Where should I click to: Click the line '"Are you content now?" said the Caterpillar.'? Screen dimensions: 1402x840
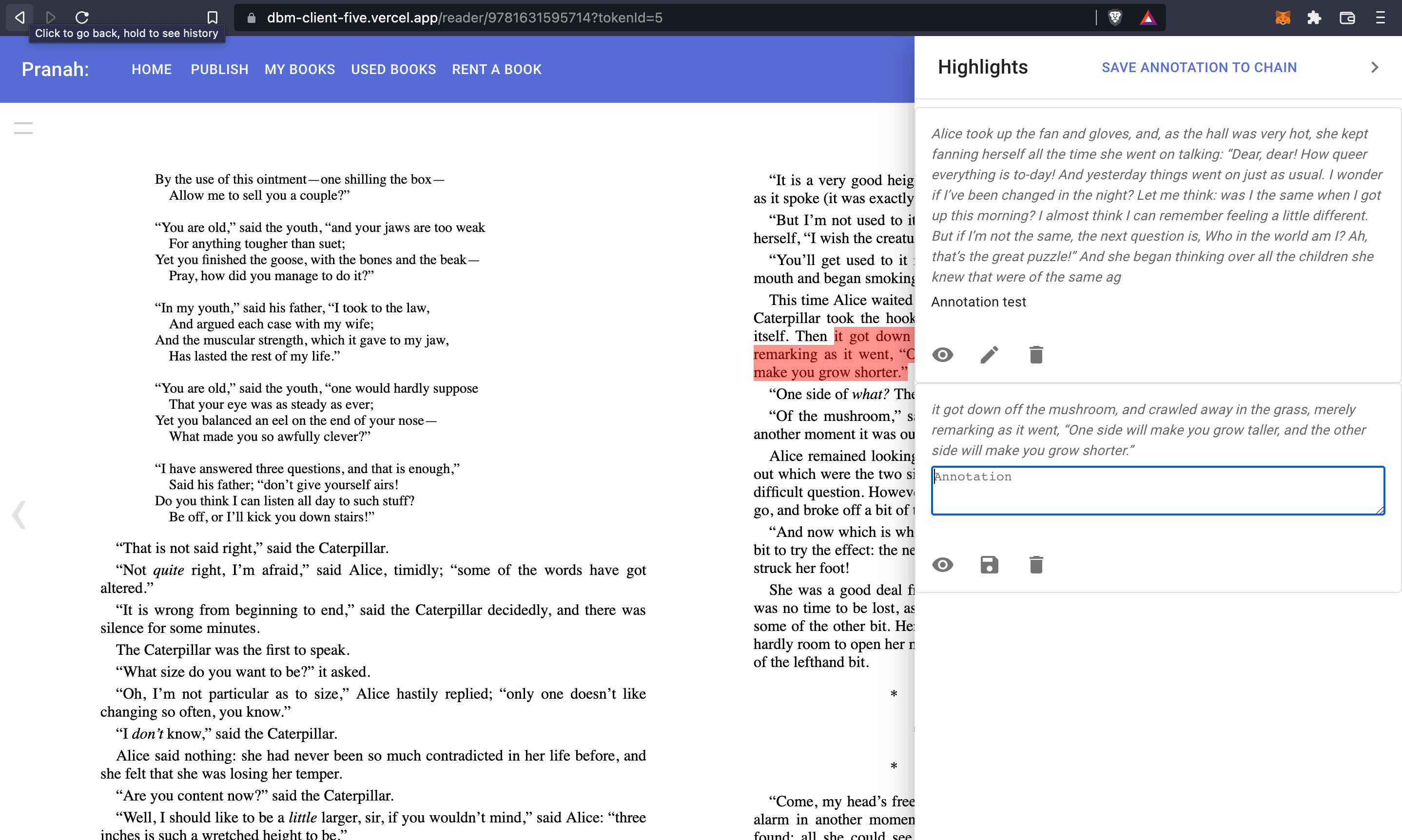[x=255, y=795]
